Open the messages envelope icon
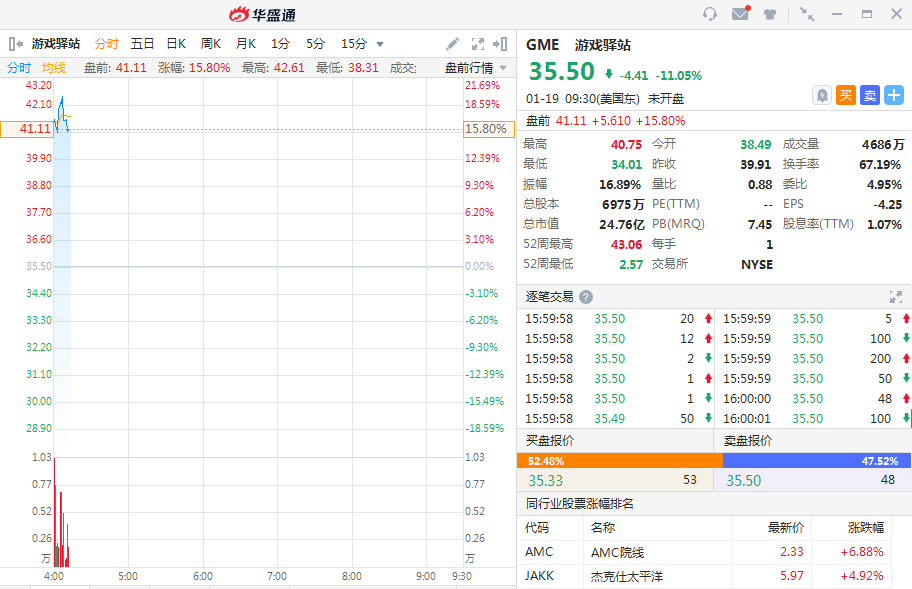912x589 pixels. point(740,14)
